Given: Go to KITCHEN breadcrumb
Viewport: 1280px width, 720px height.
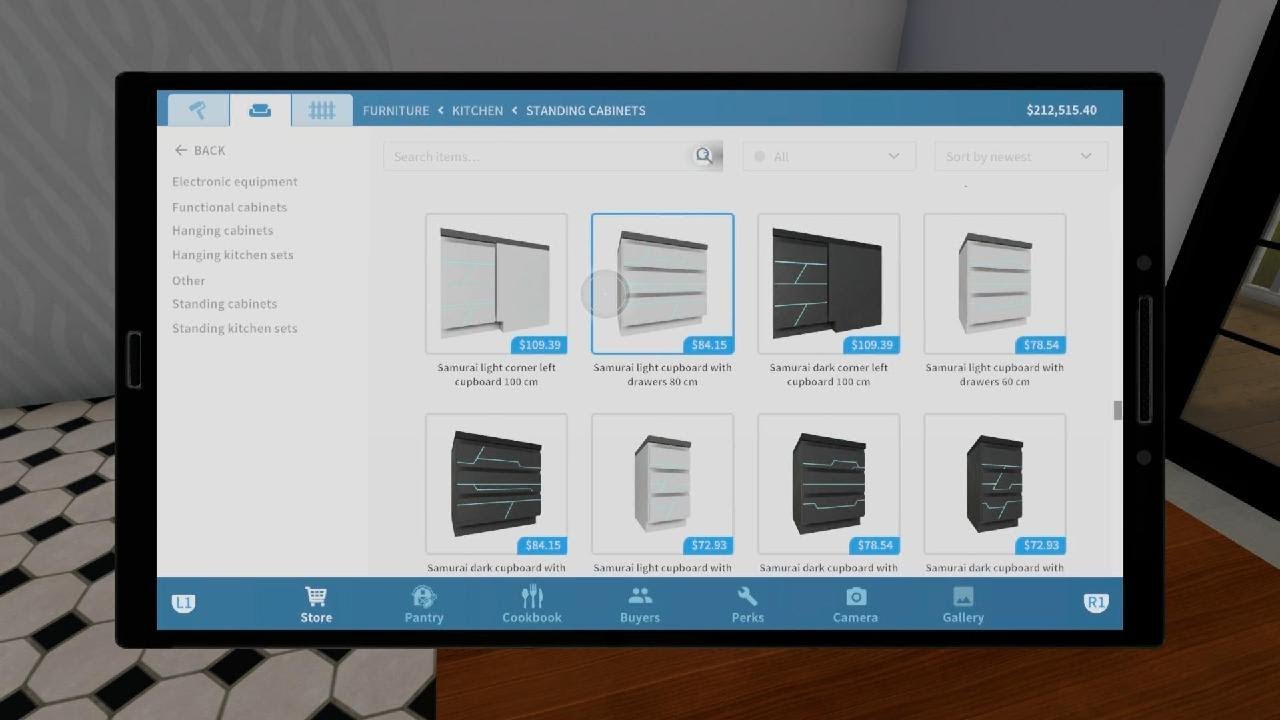Looking at the screenshot, I should (477, 110).
